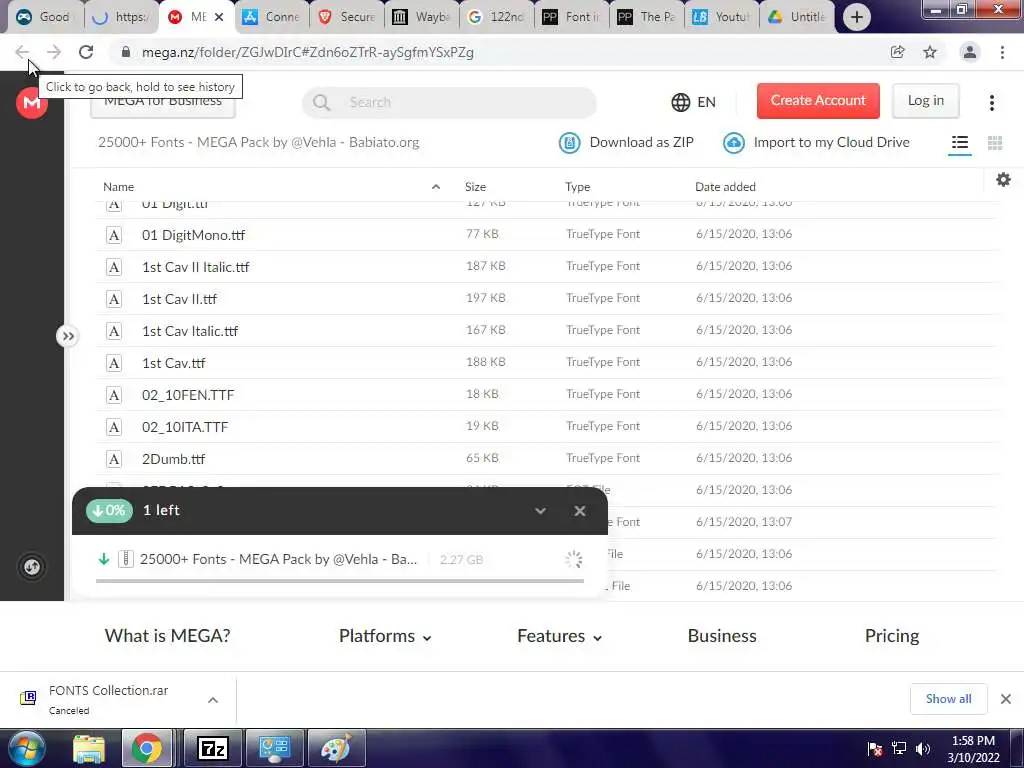Switch to the Wayback tab
Viewport: 1024px width, 768px height.
click(x=421, y=17)
